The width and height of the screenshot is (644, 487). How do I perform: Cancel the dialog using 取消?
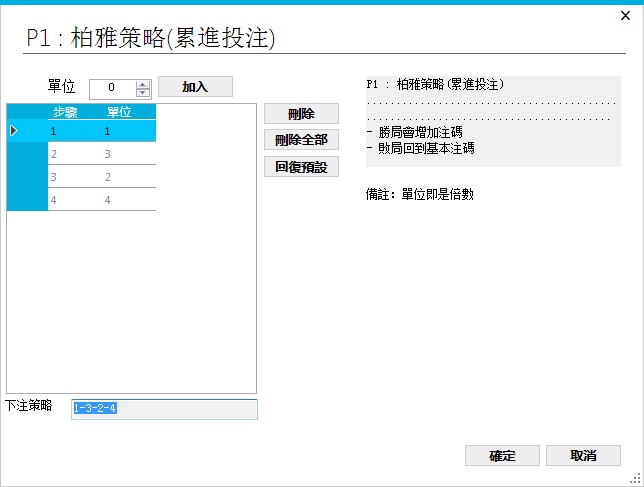[583, 456]
